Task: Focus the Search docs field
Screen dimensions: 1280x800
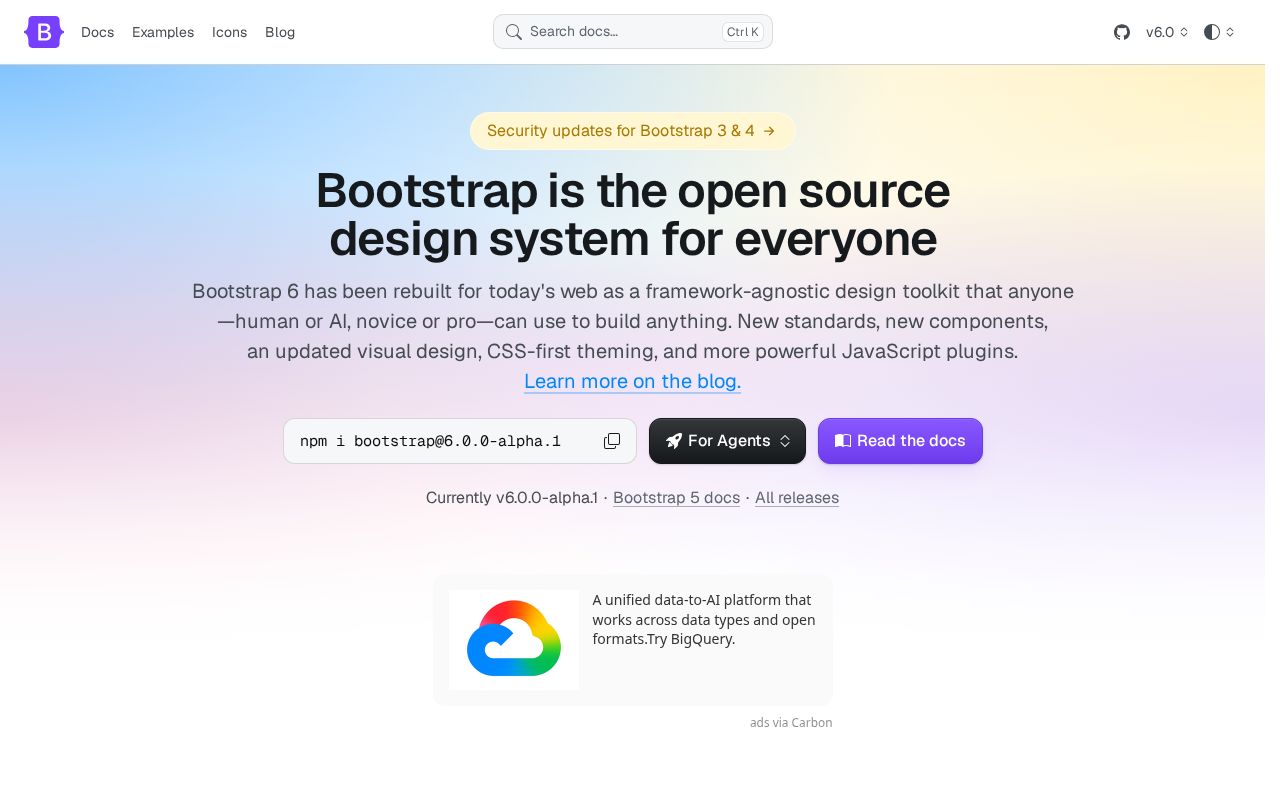Action: point(633,32)
